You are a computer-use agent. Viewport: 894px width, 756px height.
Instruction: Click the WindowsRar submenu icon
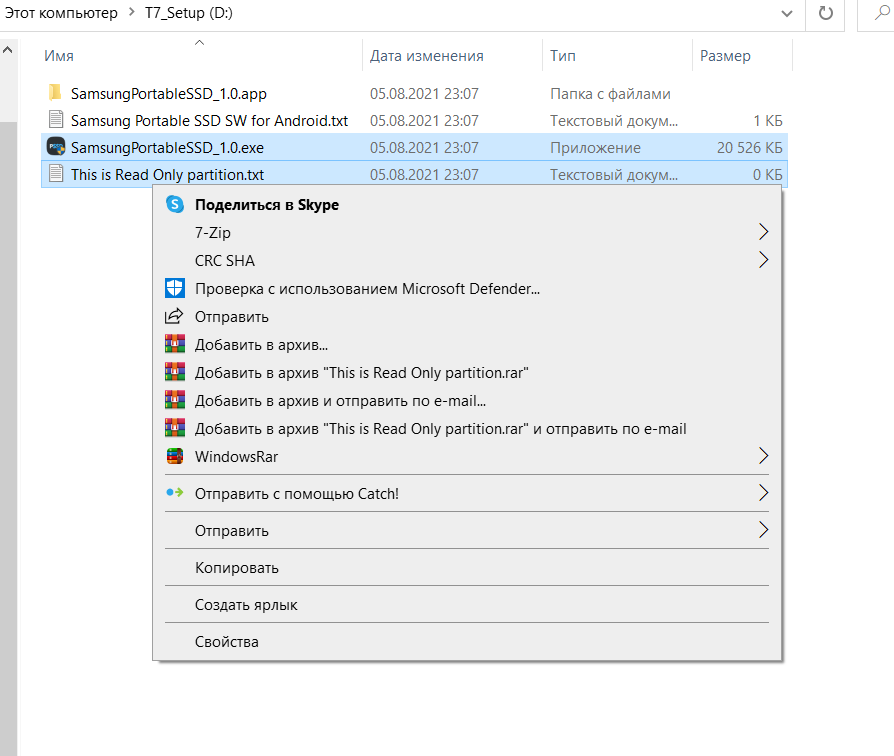click(x=175, y=457)
